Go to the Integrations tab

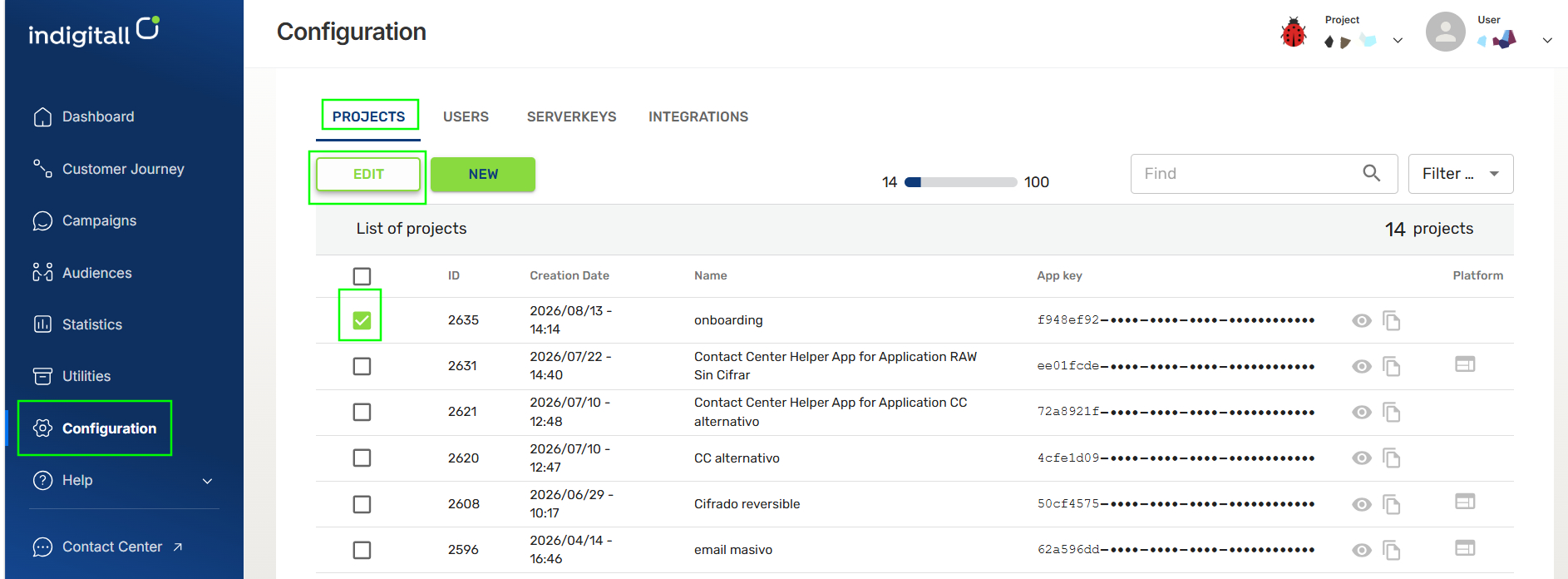point(698,116)
